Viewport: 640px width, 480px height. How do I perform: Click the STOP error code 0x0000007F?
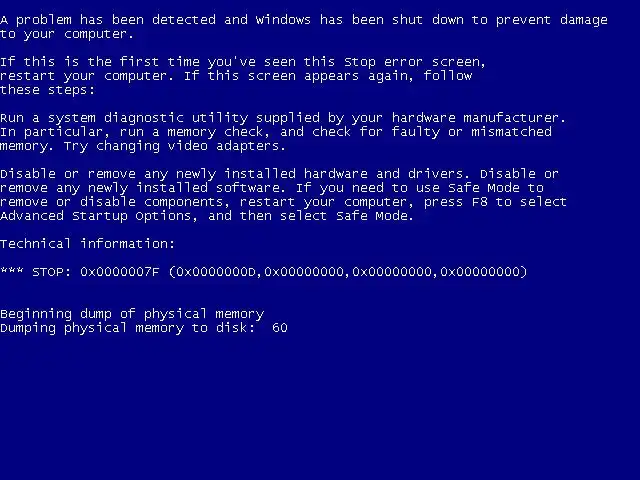click(x=120, y=272)
